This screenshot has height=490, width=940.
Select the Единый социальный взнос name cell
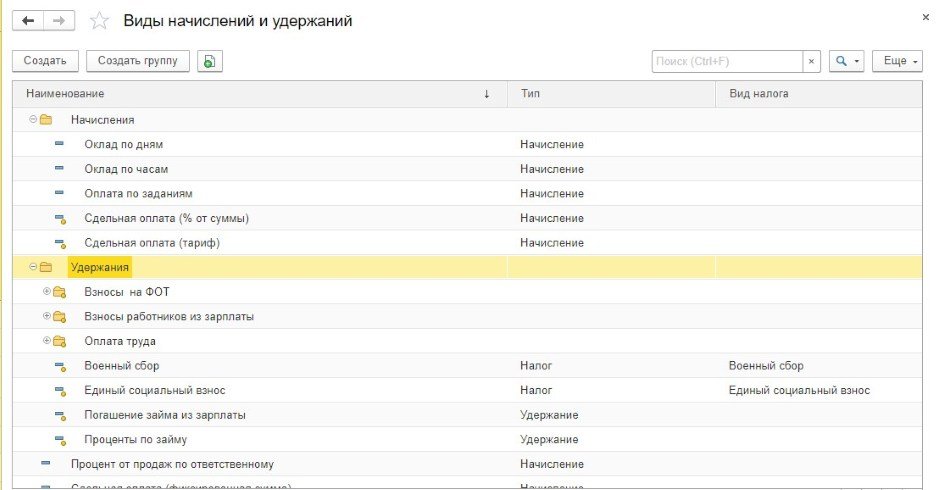(260, 390)
